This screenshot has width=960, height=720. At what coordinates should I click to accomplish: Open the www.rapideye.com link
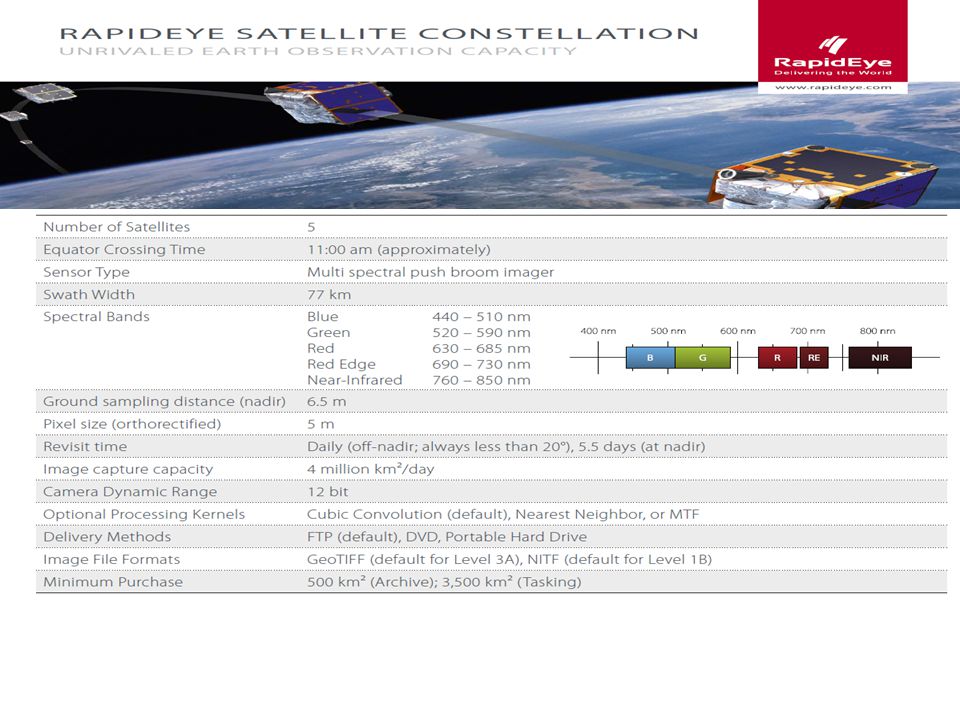pyautogui.click(x=833, y=87)
